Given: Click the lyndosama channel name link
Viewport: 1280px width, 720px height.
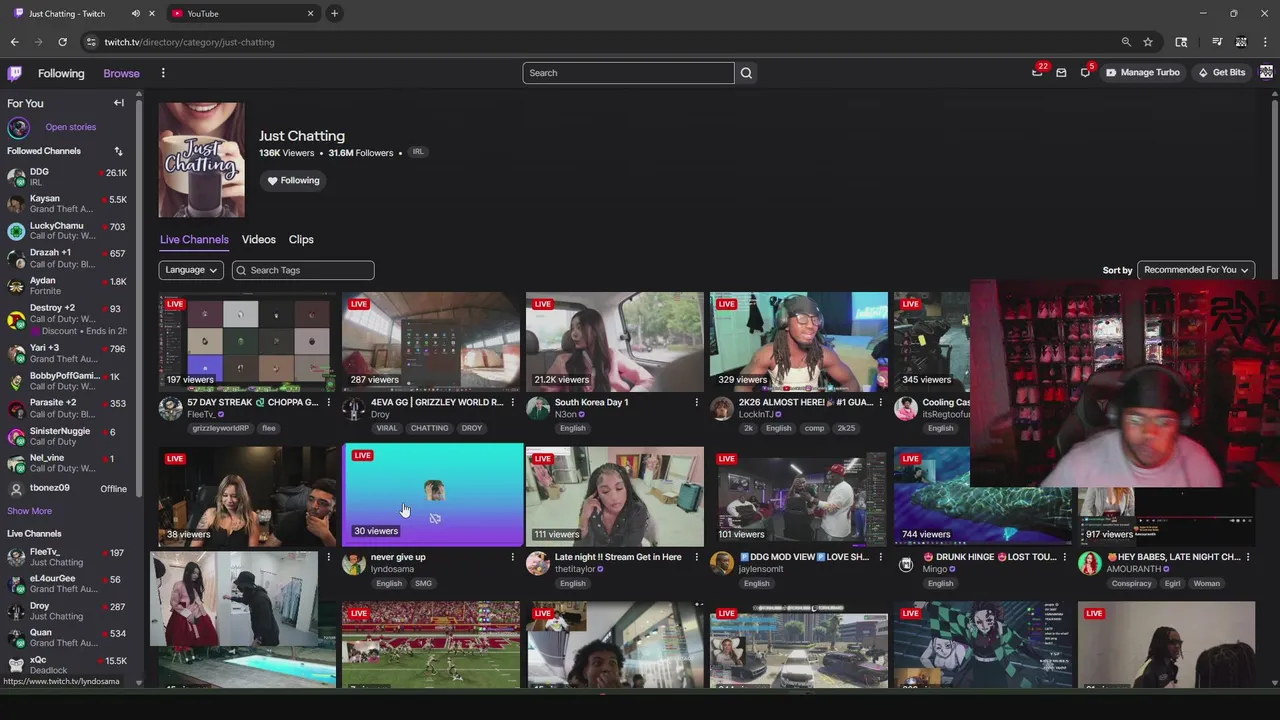Looking at the screenshot, I should 392,569.
